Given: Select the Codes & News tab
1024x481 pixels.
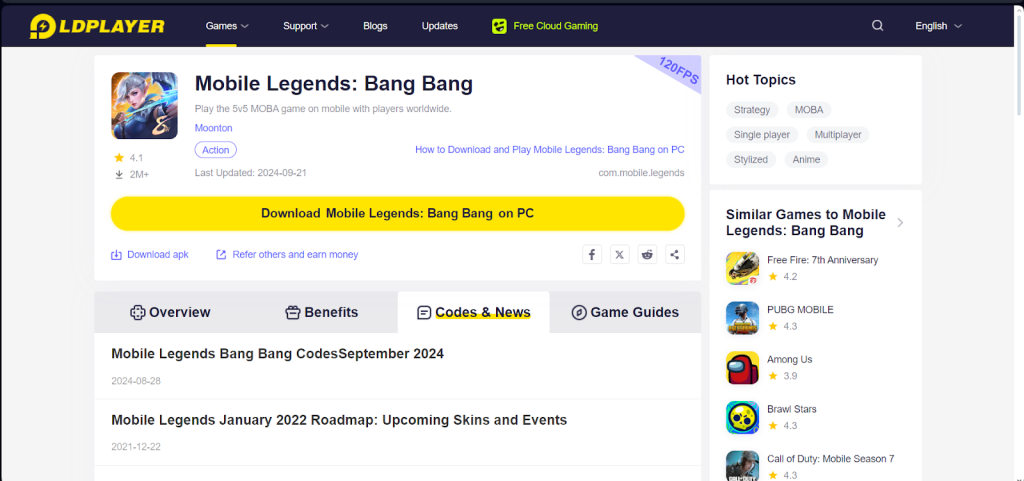Looking at the screenshot, I should point(473,312).
